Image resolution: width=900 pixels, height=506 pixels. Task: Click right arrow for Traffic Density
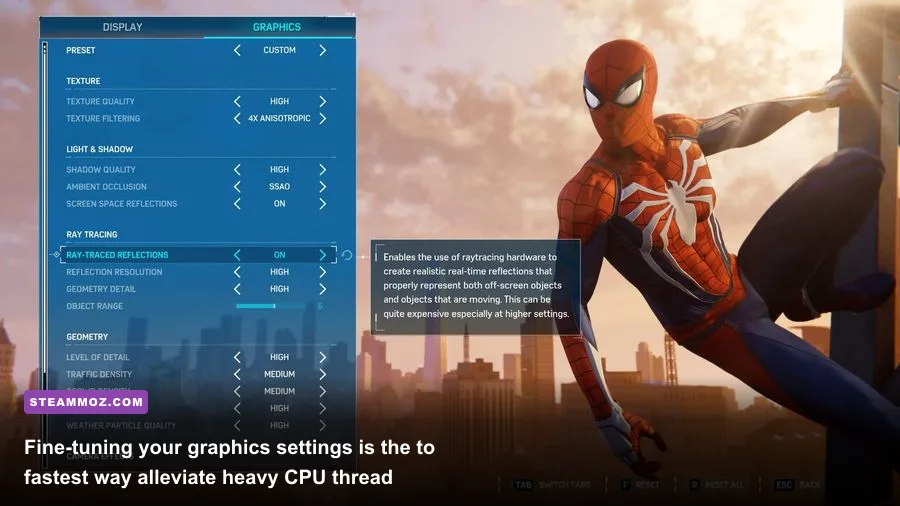pyautogui.click(x=323, y=374)
